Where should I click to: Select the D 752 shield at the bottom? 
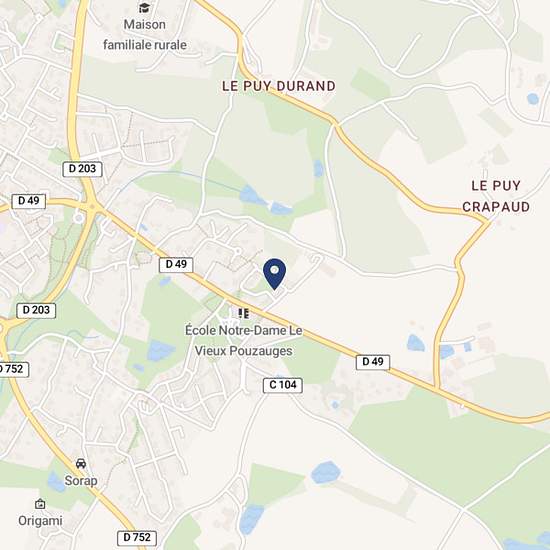pyautogui.click(x=137, y=537)
